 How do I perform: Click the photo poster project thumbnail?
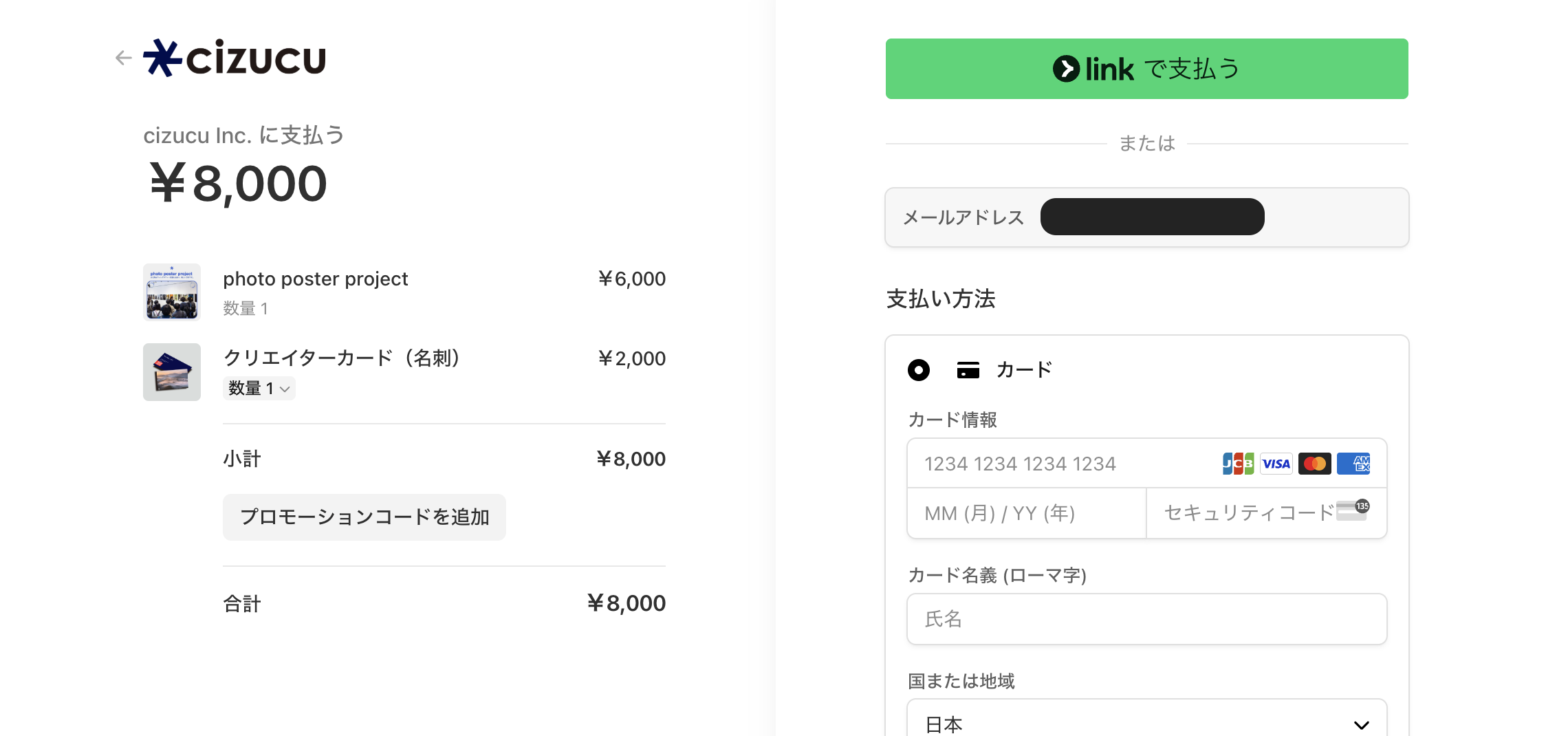point(172,292)
